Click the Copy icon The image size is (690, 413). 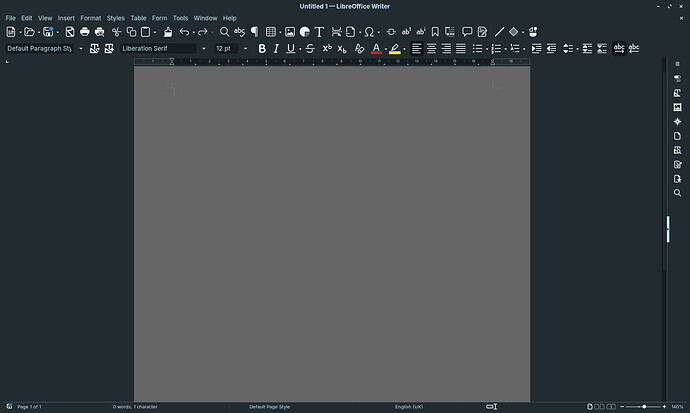coord(131,32)
